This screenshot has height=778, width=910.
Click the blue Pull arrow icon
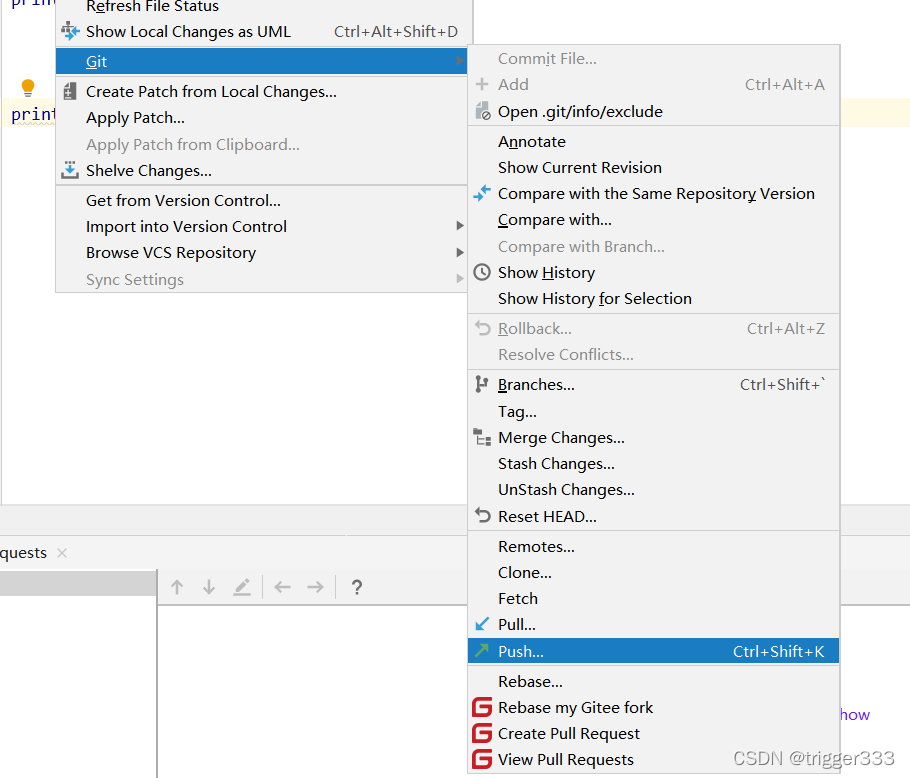click(x=482, y=624)
